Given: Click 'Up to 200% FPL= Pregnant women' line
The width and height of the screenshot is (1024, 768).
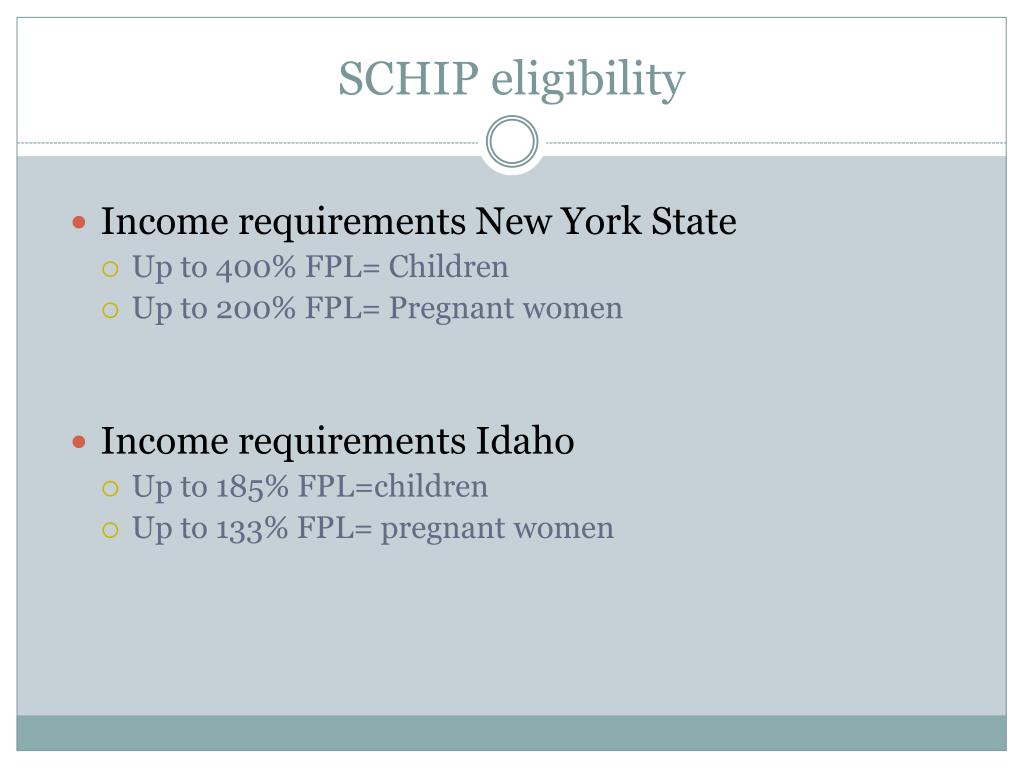Looking at the screenshot, I should [x=377, y=309].
